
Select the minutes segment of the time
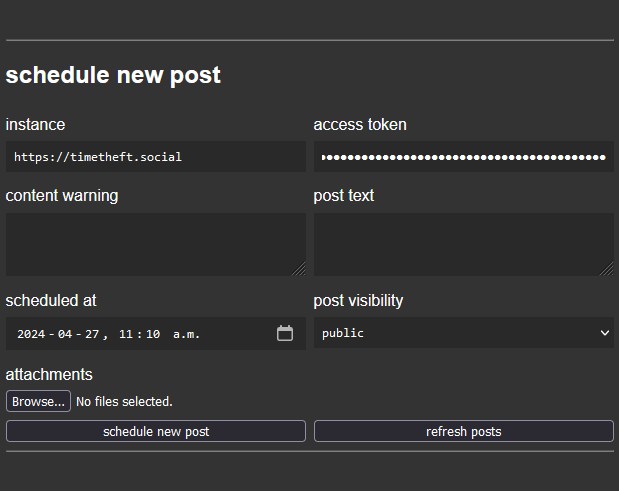tap(152, 334)
